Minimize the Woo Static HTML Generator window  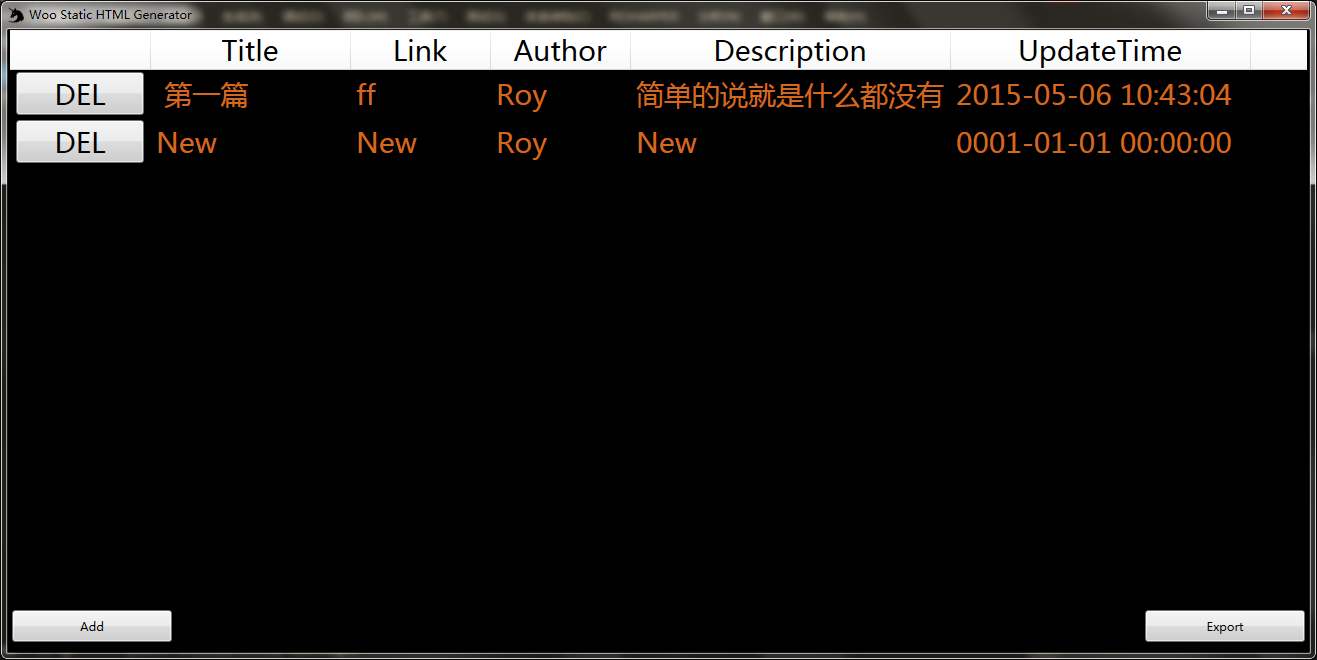coord(1221,10)
